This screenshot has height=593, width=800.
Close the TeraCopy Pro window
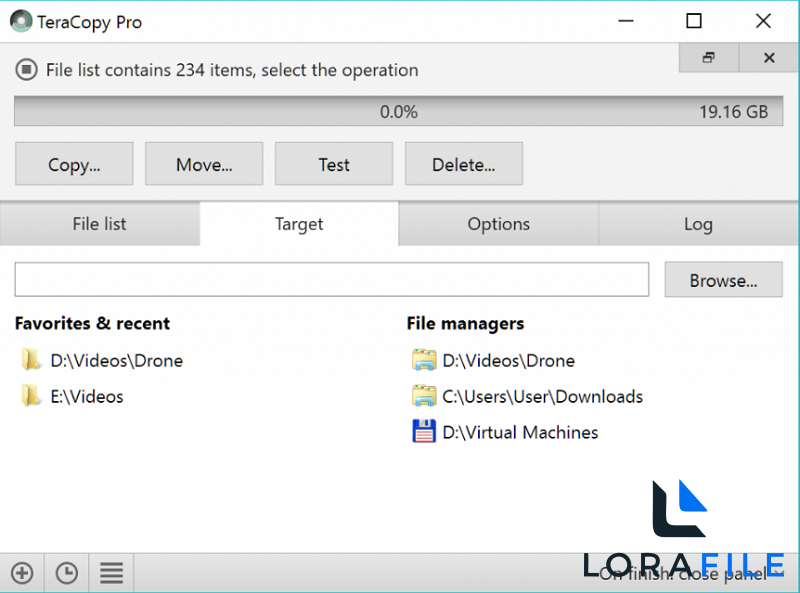[x=763, y=21]
